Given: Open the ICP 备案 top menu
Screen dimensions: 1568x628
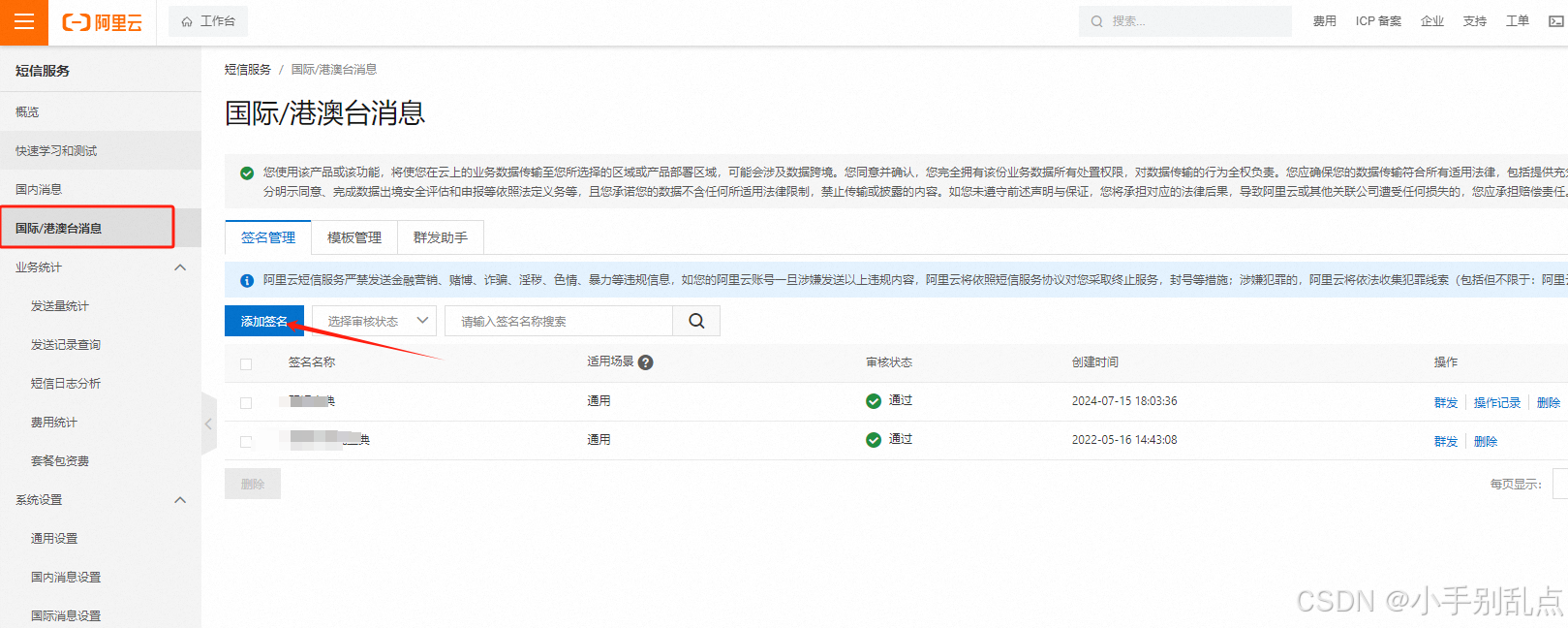Looking at the screenshot, I should (1378, 21).
